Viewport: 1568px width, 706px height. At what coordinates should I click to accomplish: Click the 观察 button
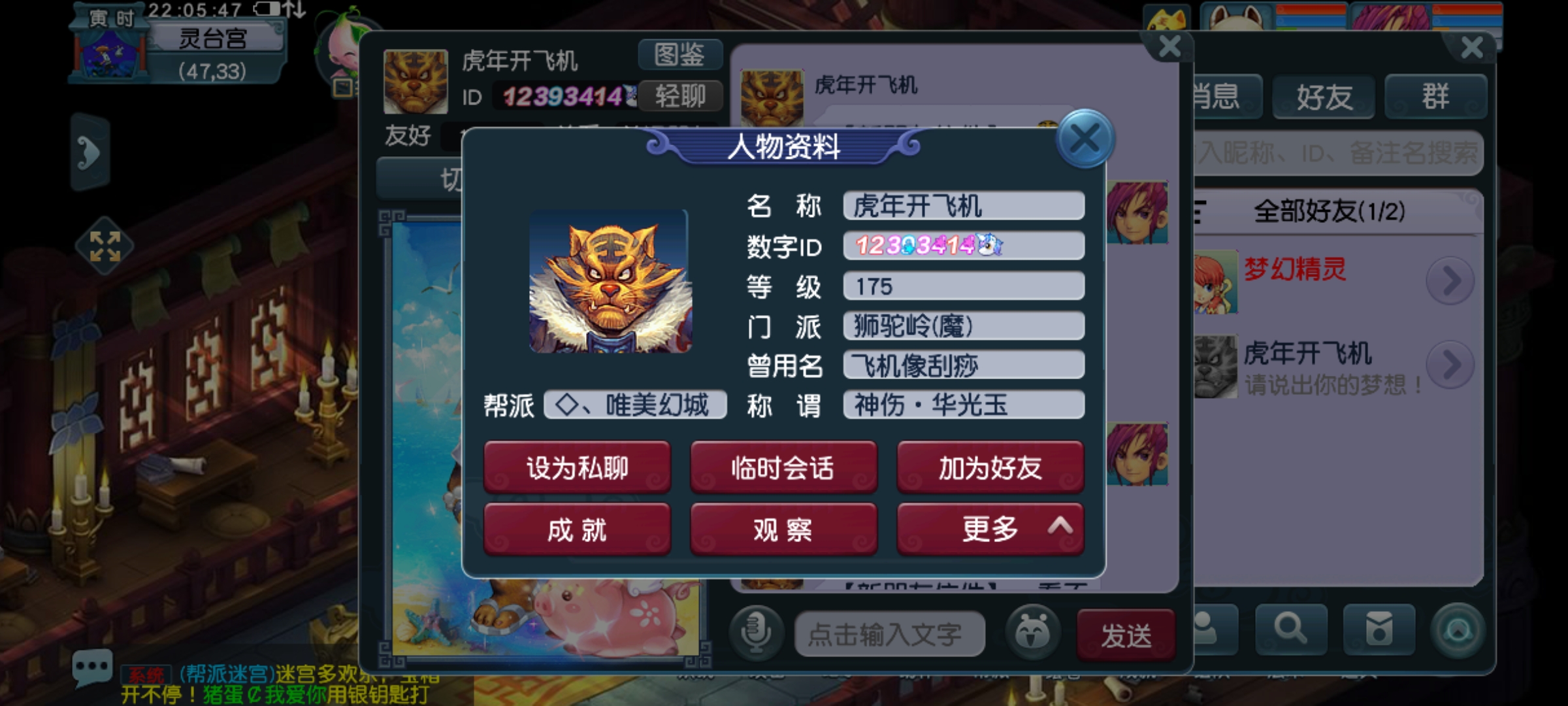(x=783, y=528)
